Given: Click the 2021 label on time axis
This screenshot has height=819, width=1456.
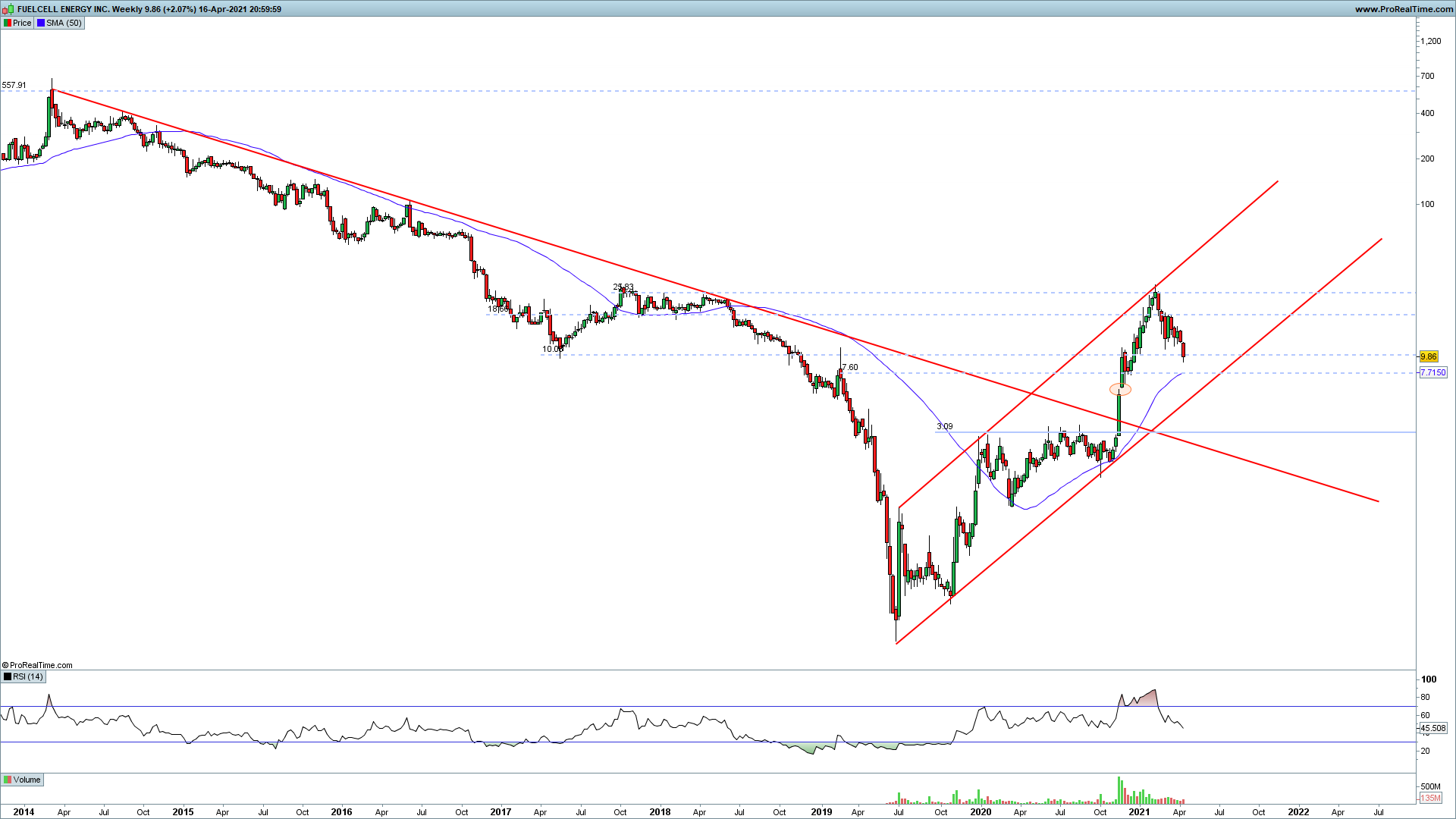Looking at the screenshot, I should click(1139, 811).
